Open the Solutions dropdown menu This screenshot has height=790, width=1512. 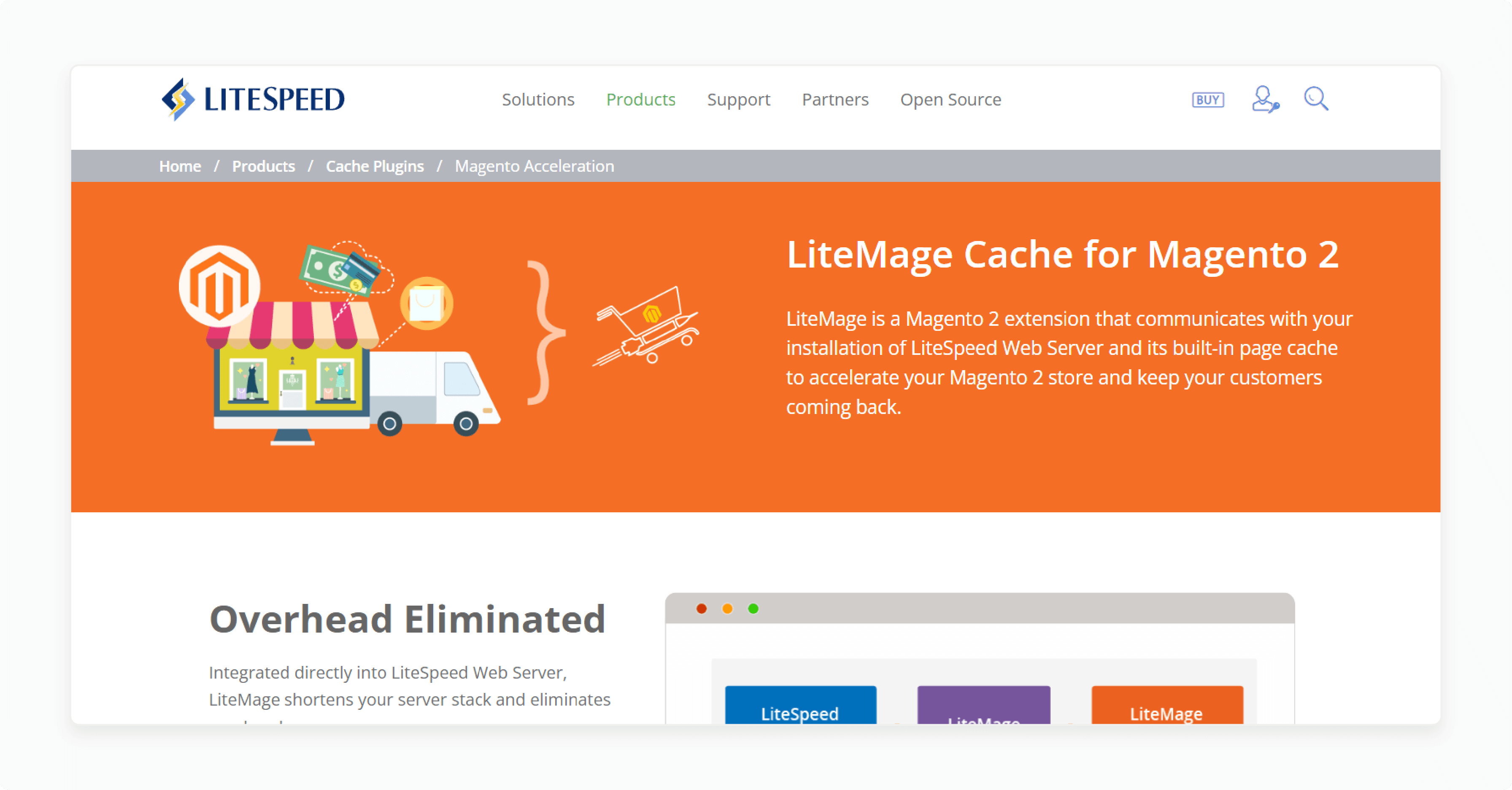(538, 99)
